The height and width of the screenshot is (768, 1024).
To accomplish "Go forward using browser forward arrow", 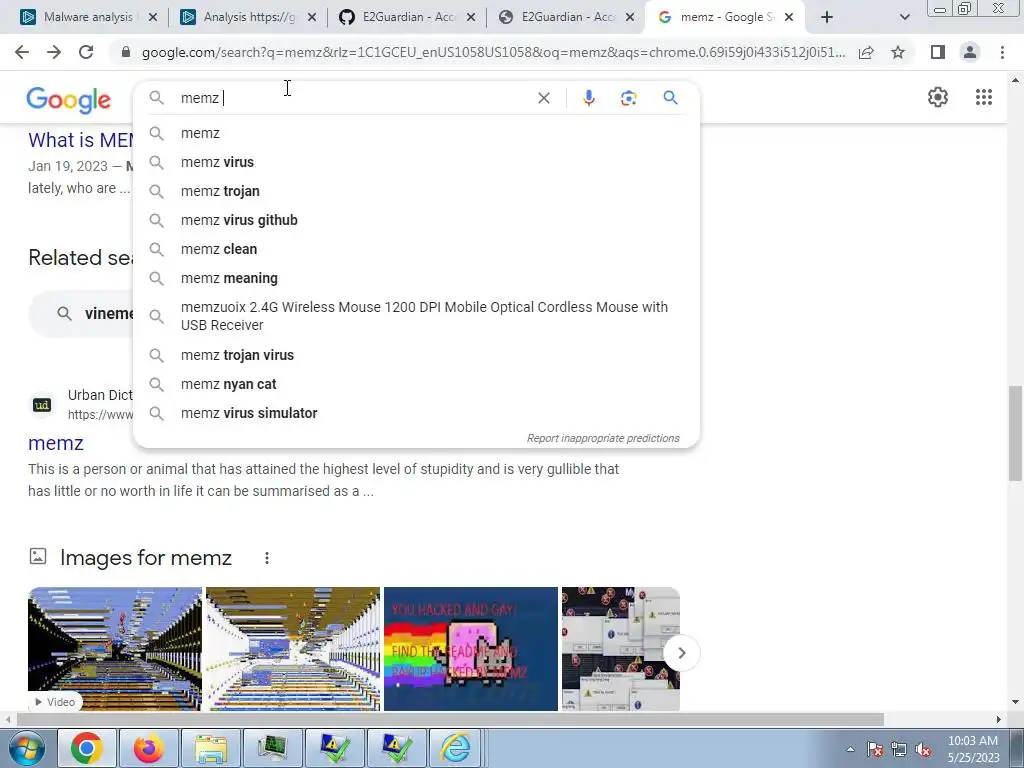I will point(54,52).
